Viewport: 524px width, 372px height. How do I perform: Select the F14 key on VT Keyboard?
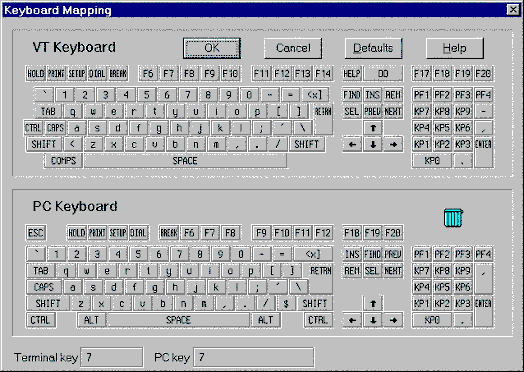pos(323,74)
